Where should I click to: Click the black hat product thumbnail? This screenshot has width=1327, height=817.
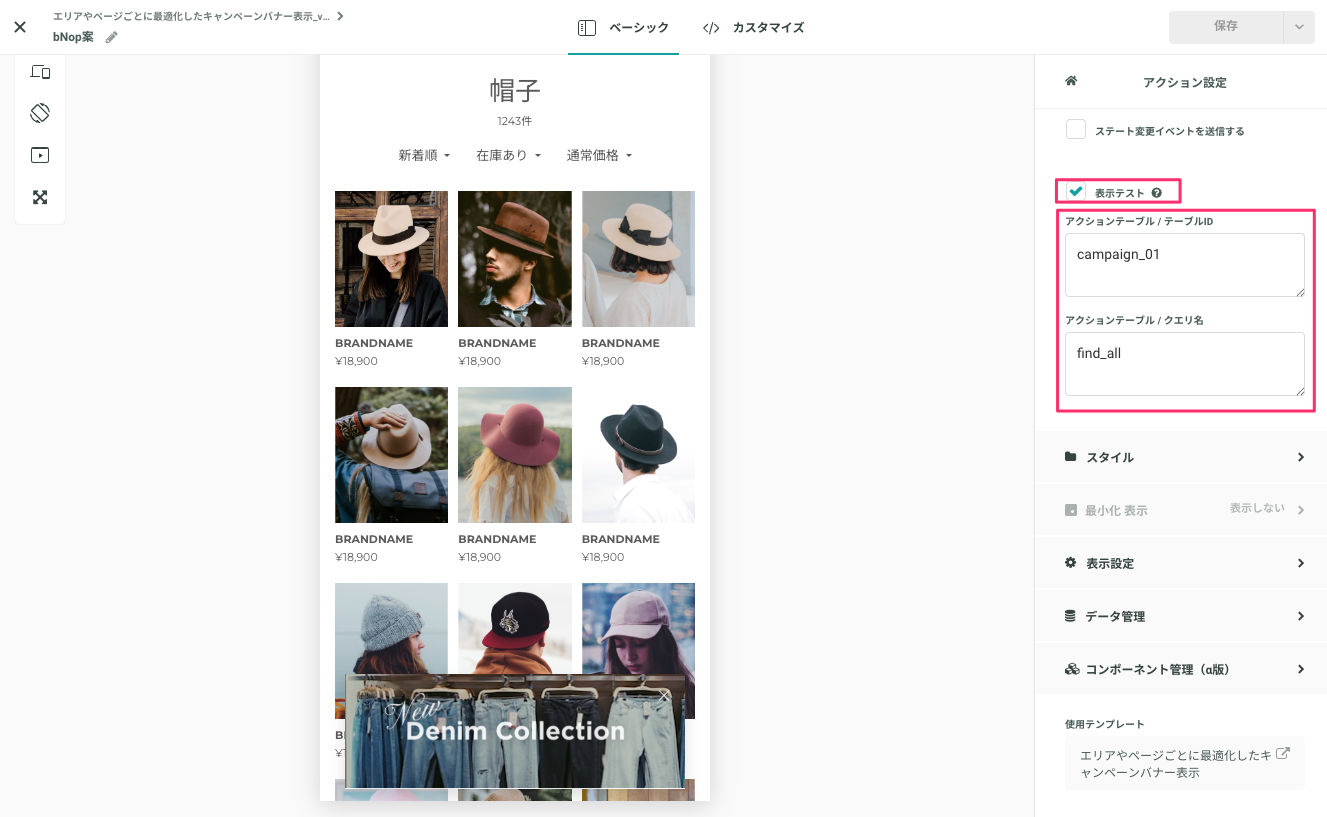(x=638, y=455)
